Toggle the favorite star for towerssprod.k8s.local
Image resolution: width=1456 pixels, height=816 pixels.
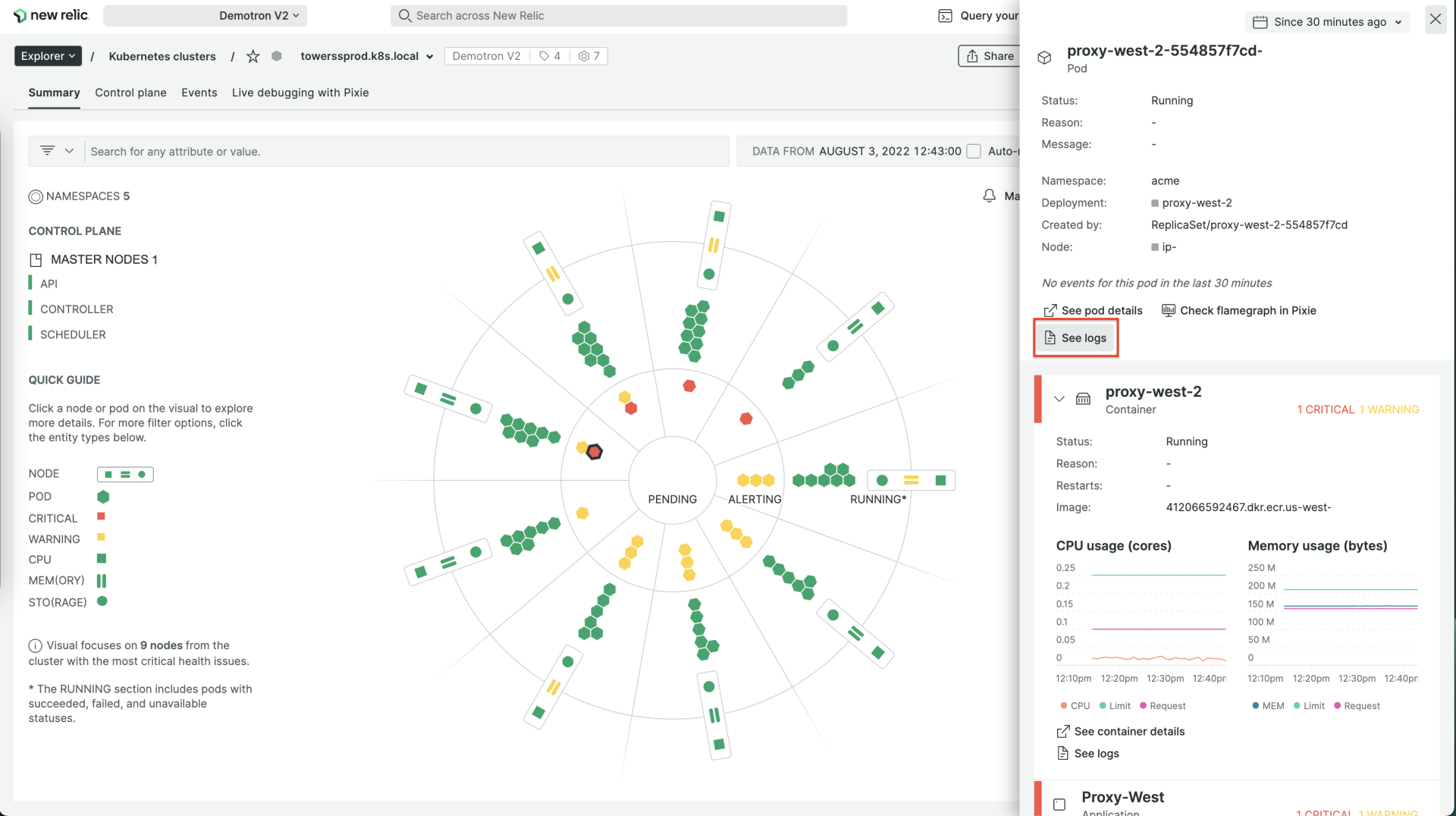pos(253,55)
